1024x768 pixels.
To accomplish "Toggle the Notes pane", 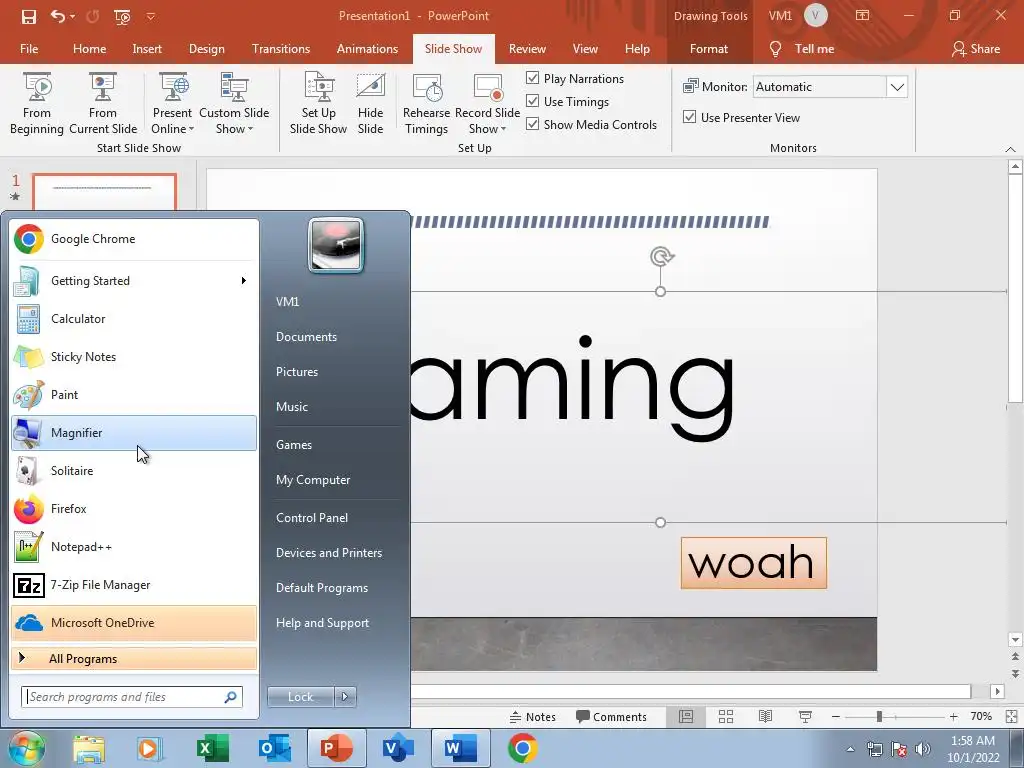I will pos(532,717).
